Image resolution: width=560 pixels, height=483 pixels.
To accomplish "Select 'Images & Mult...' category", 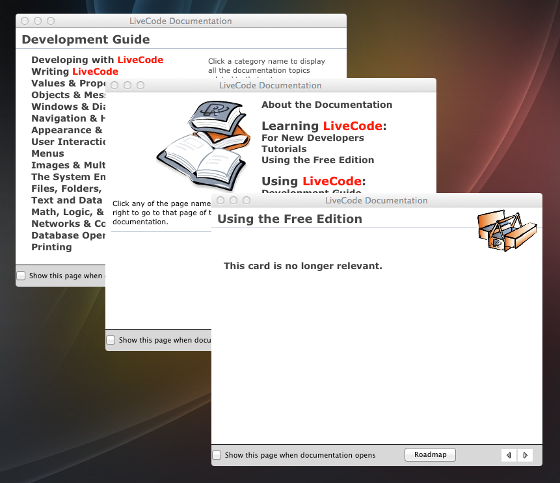I will pos(68,165).
